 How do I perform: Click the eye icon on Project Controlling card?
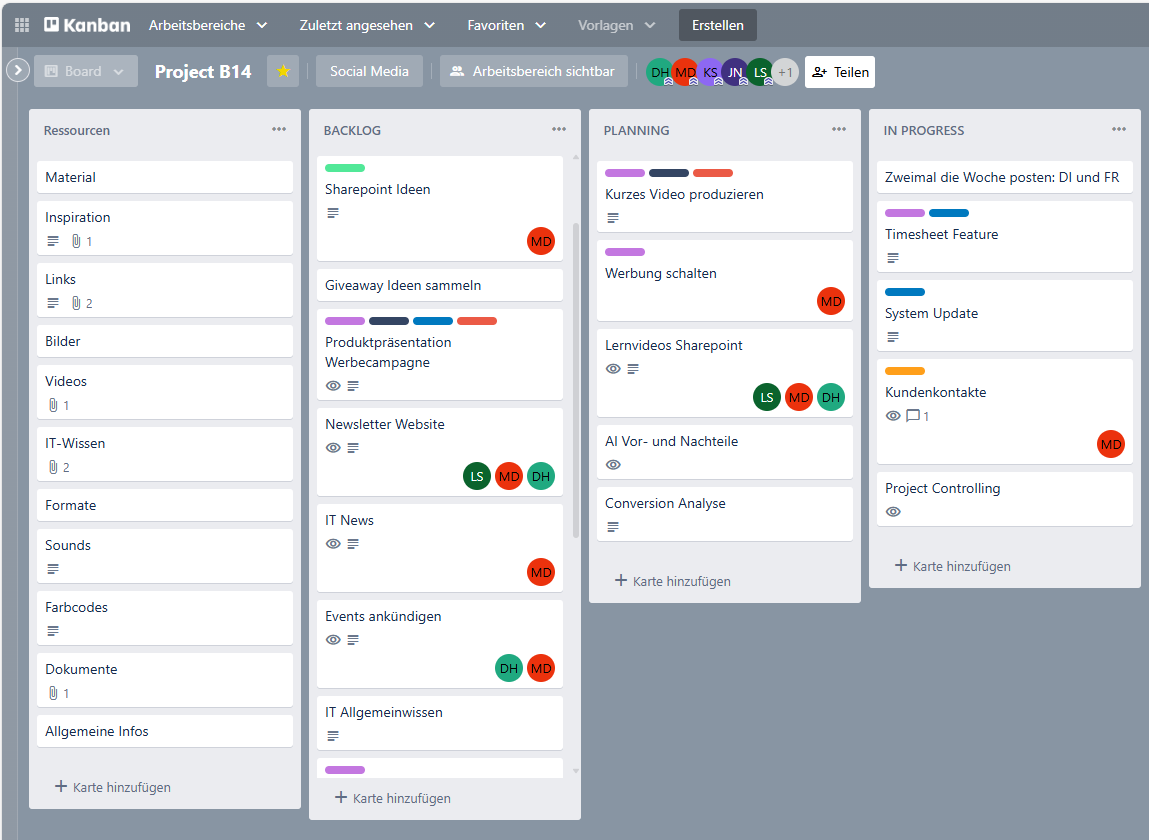point(893,512)
